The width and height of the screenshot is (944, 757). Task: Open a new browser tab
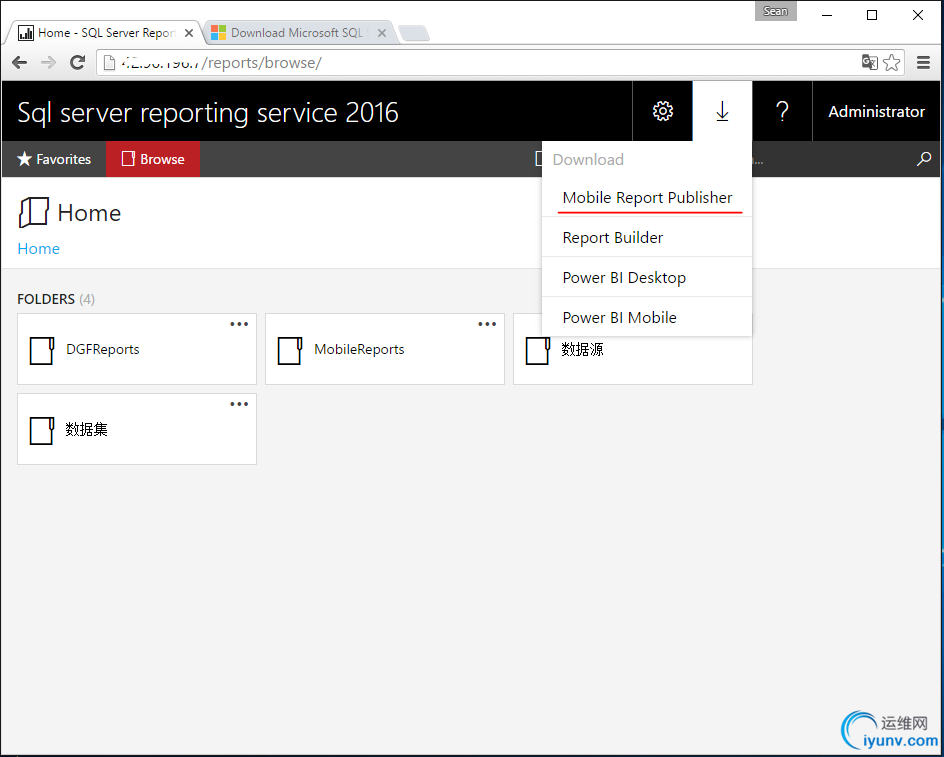[x=414, y=33]
